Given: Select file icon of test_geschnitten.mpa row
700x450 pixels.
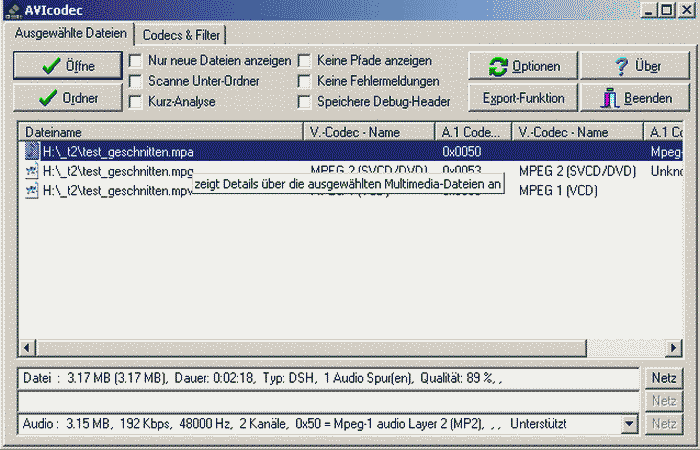Looking at the screenshot, I should (x=32, y=151).
